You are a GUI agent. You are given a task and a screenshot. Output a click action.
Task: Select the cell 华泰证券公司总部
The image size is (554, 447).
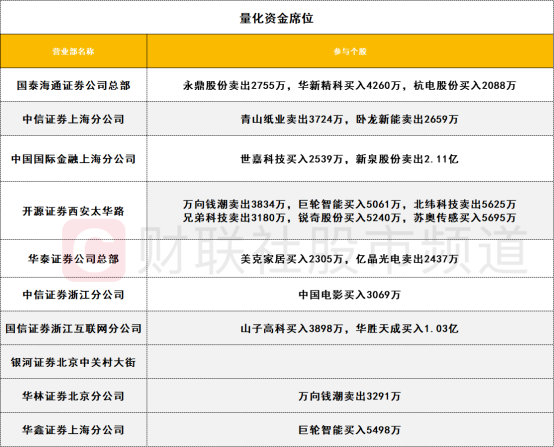point(73,259)
